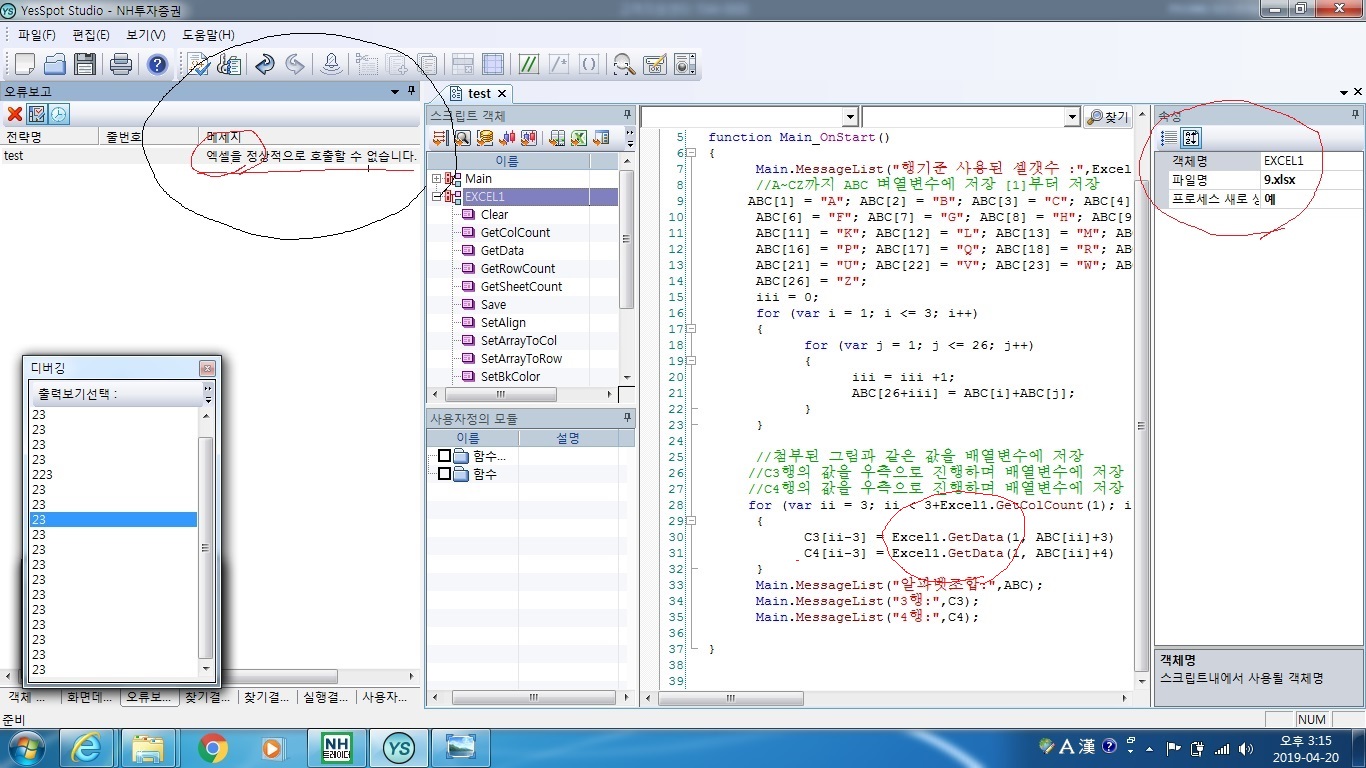Click the 찾기 search button
Viewport: 1366px width, 768px height.
click(1108, 117)
